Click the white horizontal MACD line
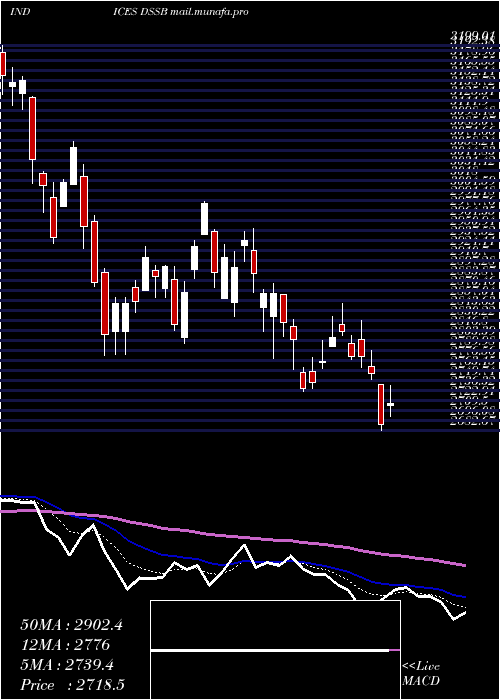This screenshot has height=700, width=500. coord(270,650)
